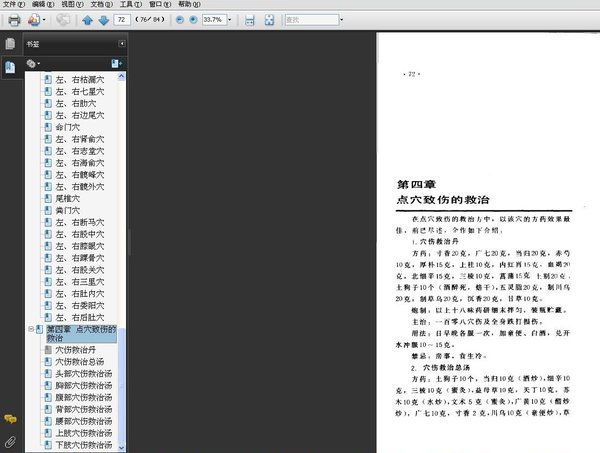600x453 pixels.
Task: Click the page number field showing 72
Action: pos(122,20)
